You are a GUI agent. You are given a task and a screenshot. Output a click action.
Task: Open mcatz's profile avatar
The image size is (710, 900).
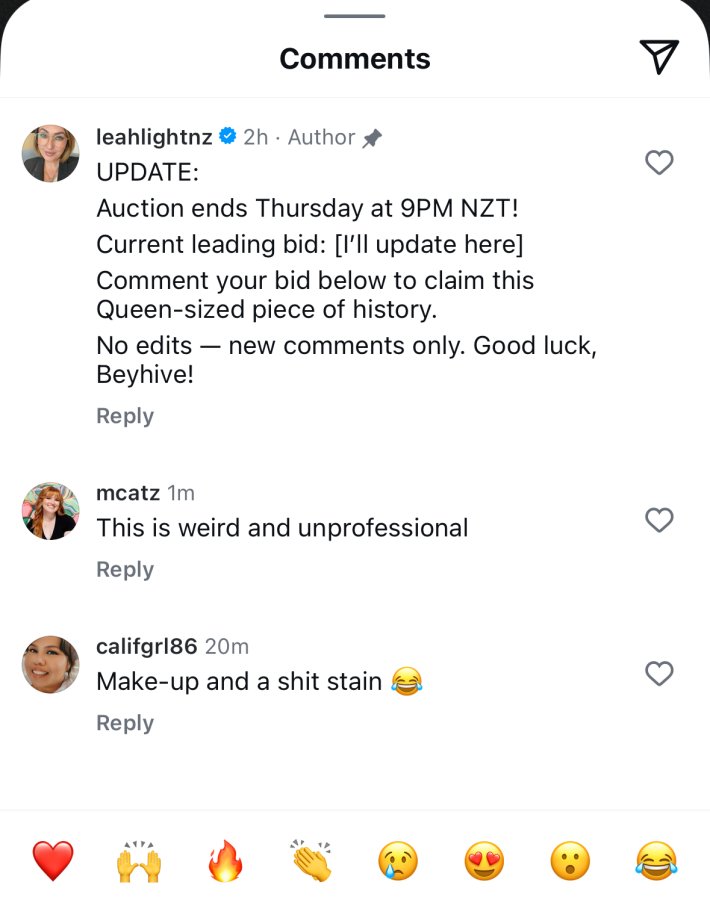tap(51, 511)
